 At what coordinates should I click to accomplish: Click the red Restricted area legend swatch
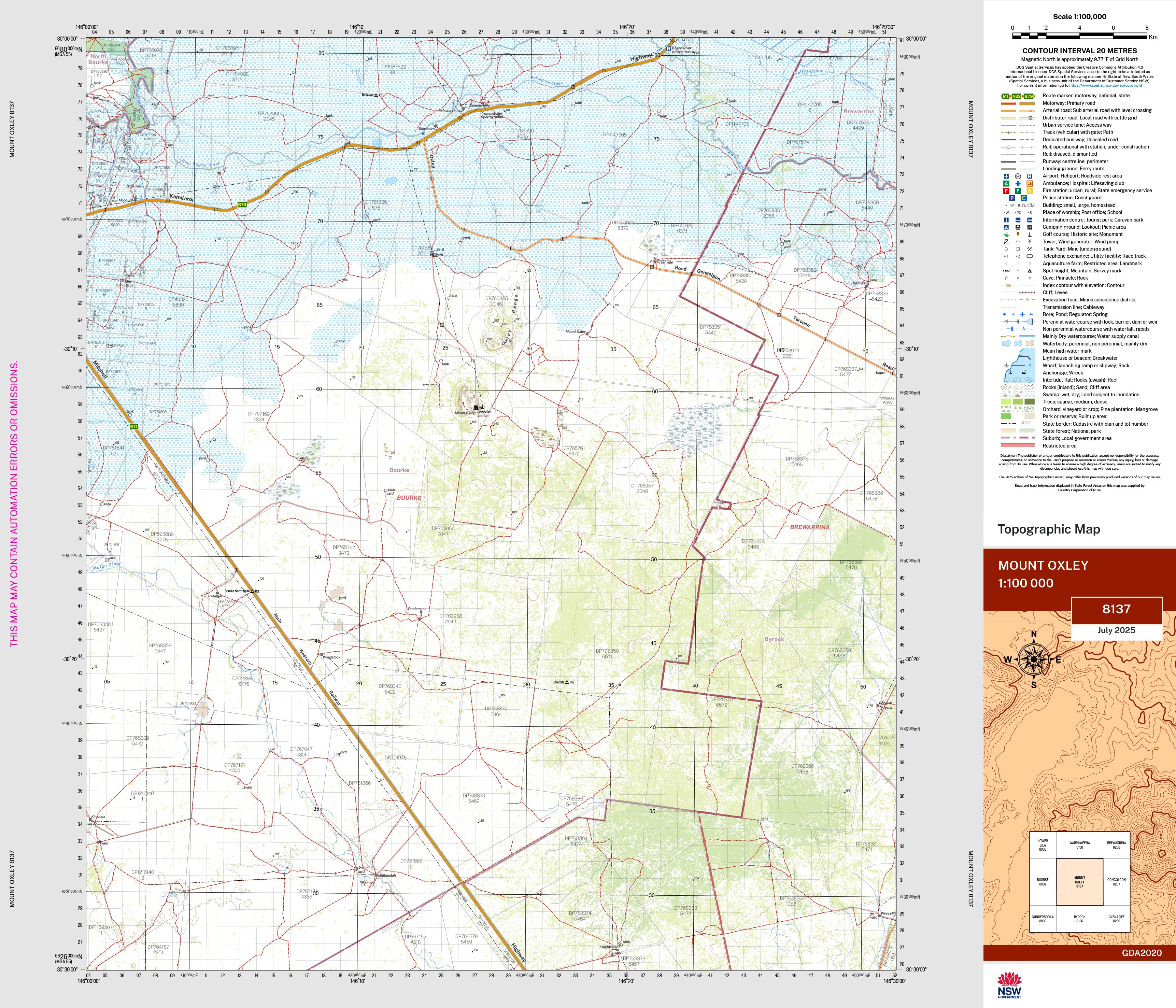pos(1018,445)
